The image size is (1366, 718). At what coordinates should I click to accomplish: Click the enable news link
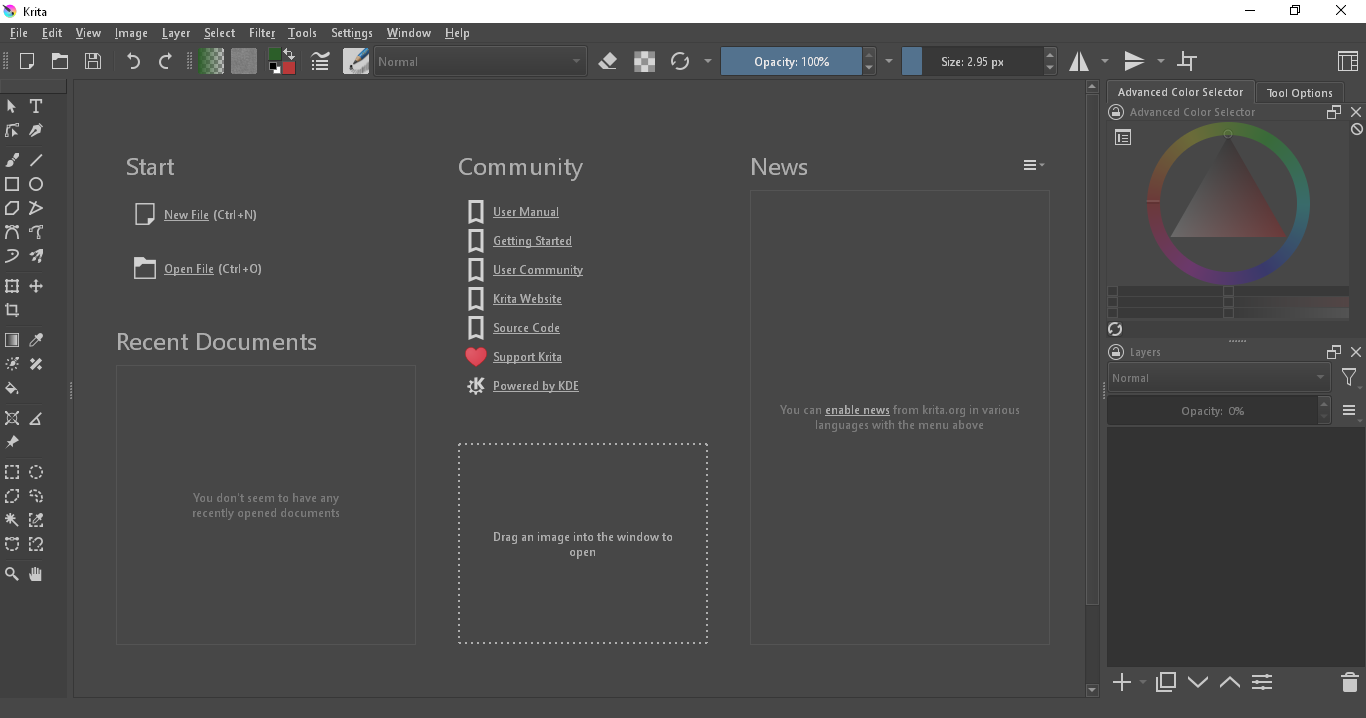tap(857, 410)
